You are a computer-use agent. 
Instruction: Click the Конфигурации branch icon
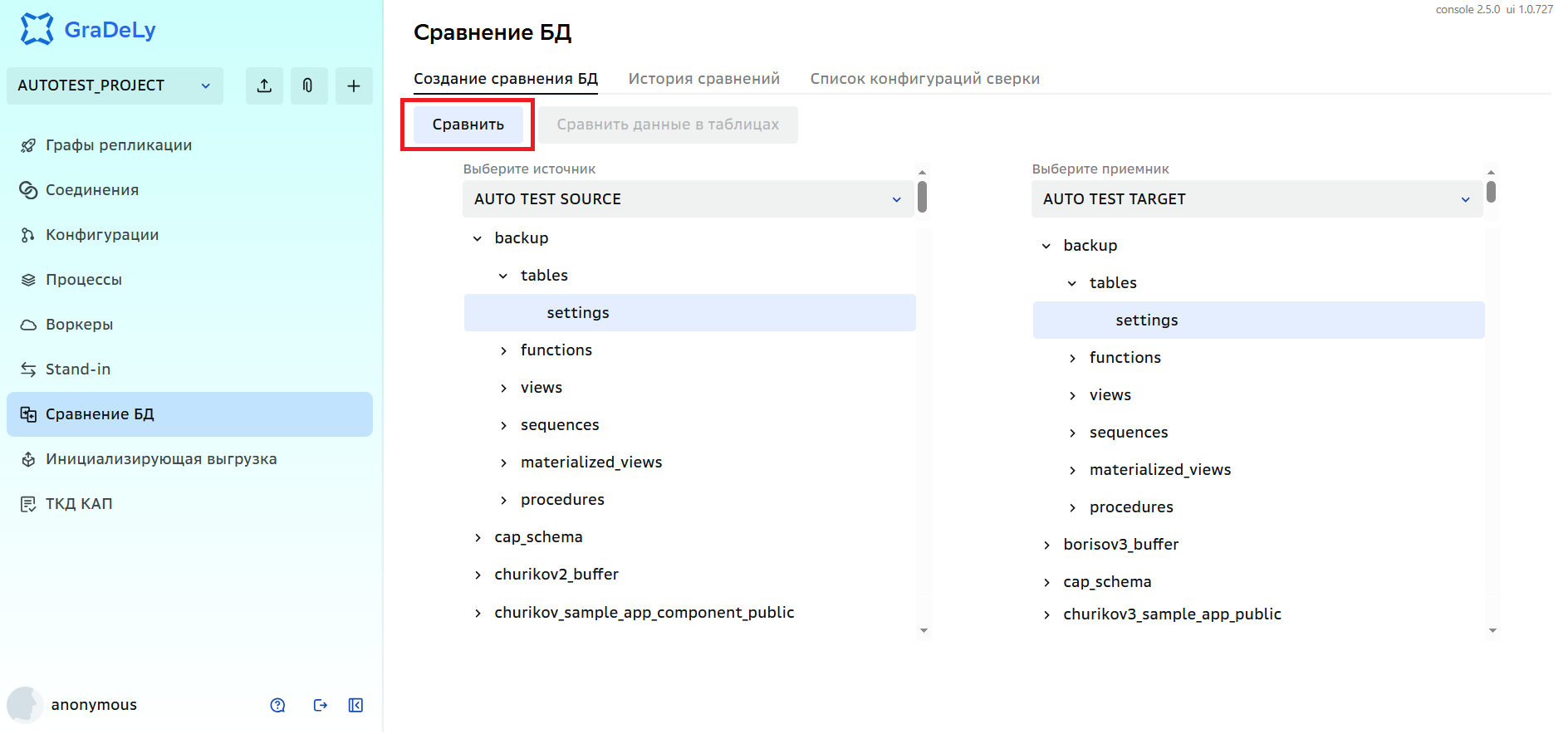28,235
